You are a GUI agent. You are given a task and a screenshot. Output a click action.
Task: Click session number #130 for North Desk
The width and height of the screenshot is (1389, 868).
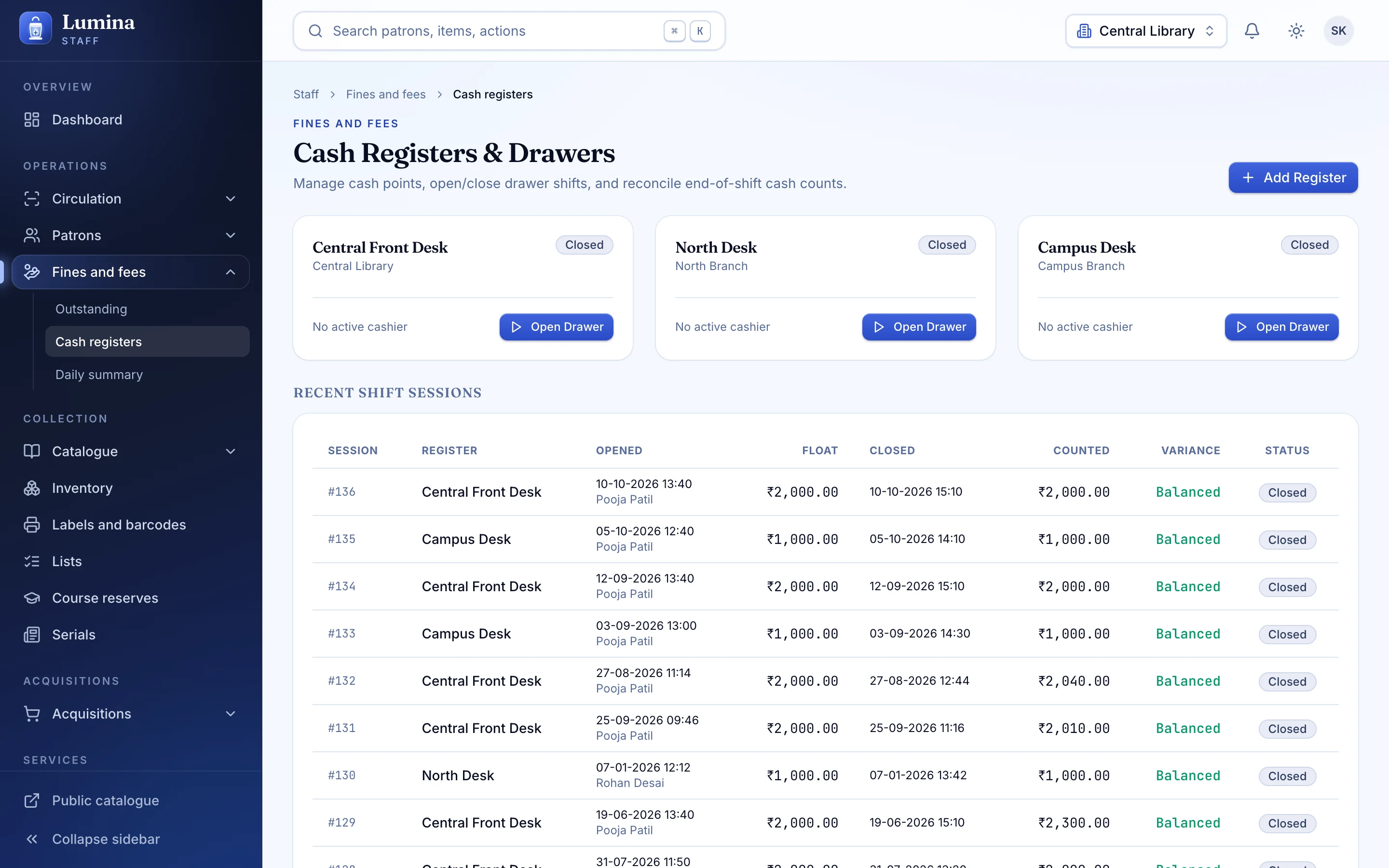(341, 775)
